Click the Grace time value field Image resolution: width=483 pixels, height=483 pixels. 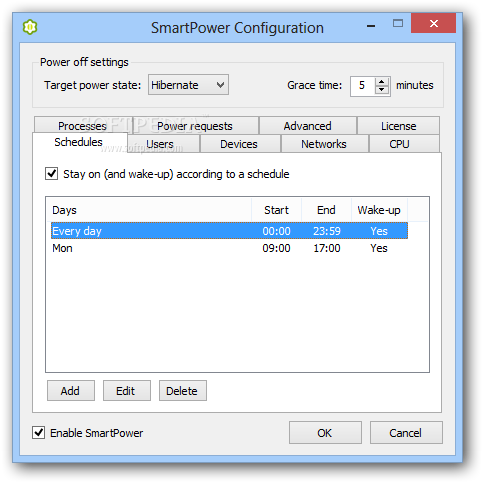[x=362, y=86]
